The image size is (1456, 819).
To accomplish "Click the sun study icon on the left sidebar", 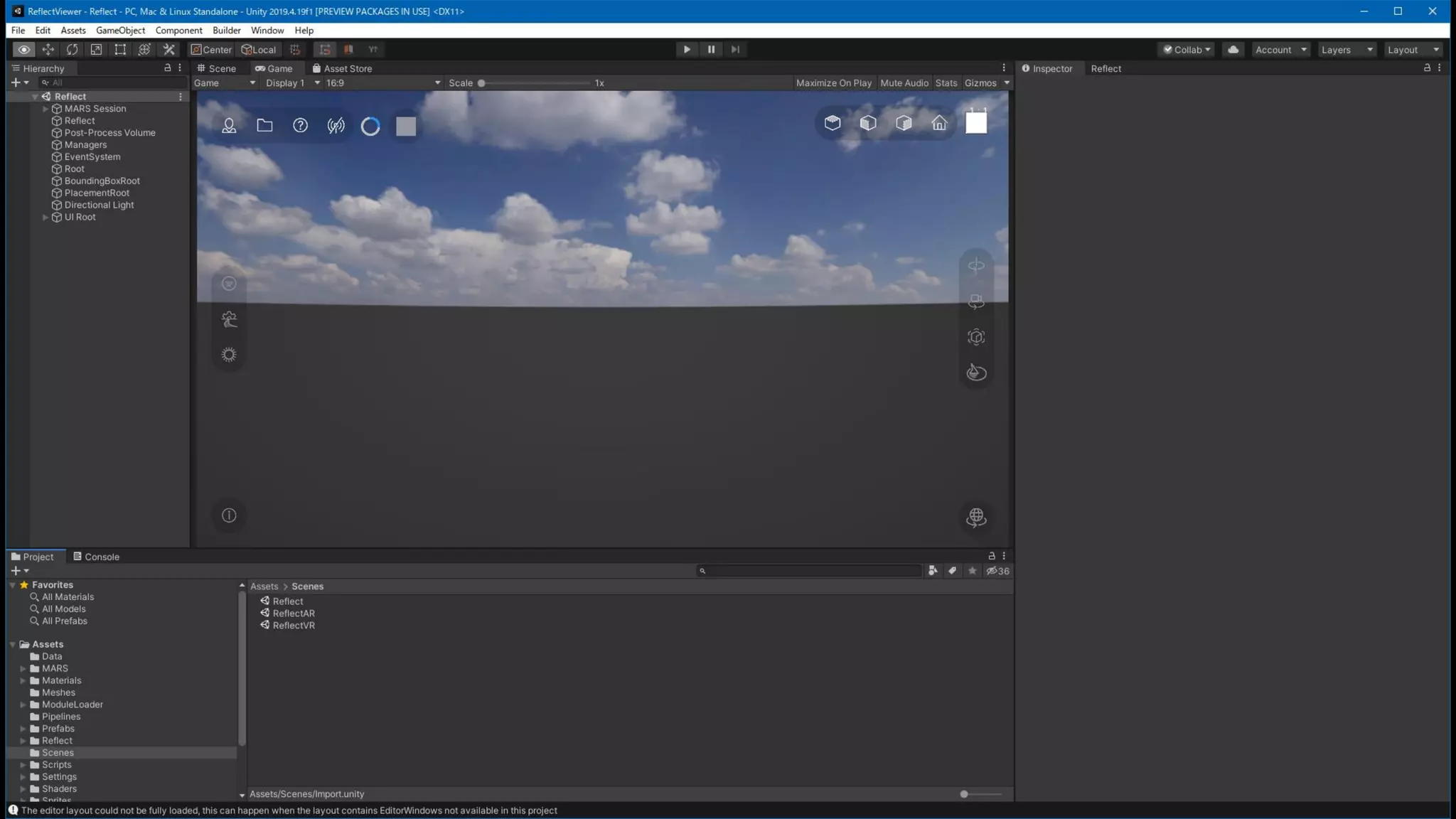I will pos(229,355).
